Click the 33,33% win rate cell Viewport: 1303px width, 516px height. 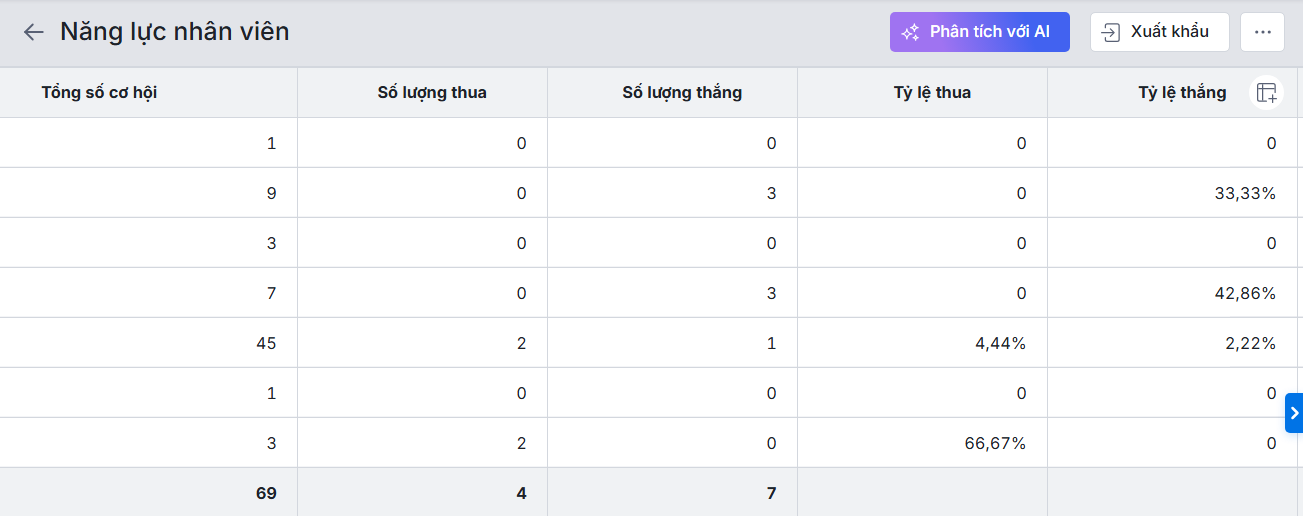pyautogui.click(x=1241, y=193)
